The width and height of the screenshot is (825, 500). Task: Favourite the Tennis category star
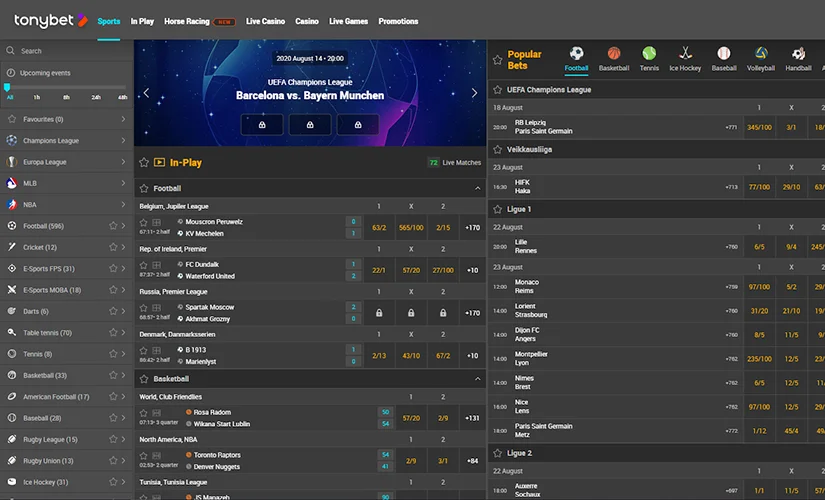[113, 354]
